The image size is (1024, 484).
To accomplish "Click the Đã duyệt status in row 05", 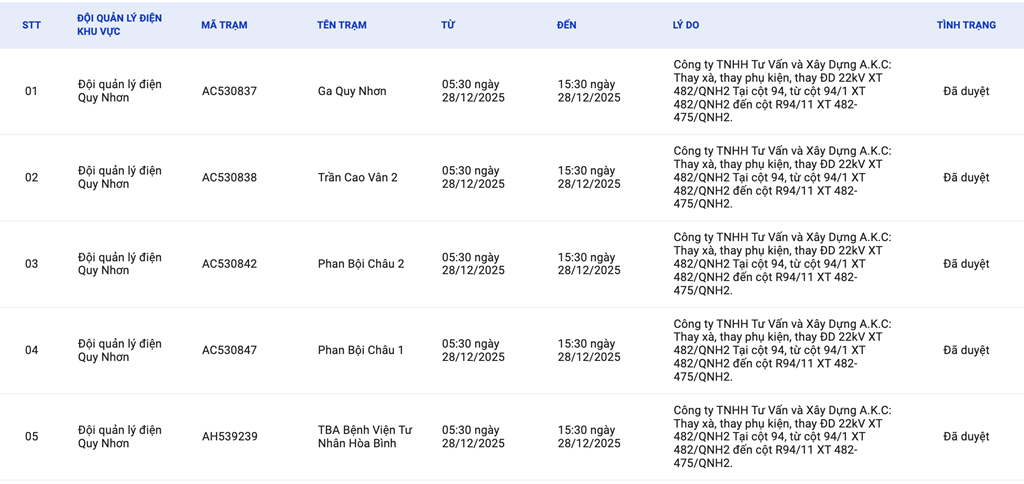I will [x=966, y=437].
